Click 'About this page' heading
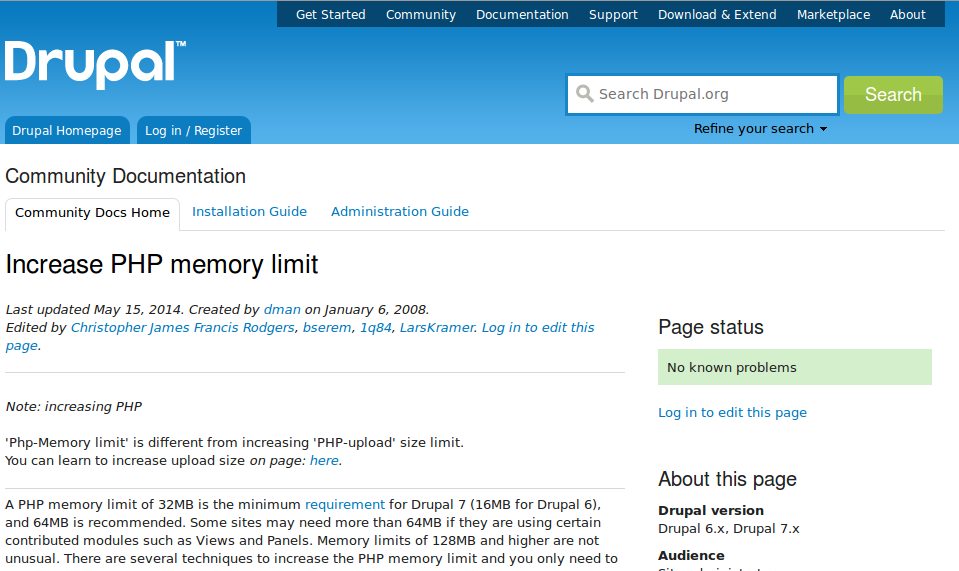The width and height of the screenshot is (959, 571). click(x=727, y=479)
